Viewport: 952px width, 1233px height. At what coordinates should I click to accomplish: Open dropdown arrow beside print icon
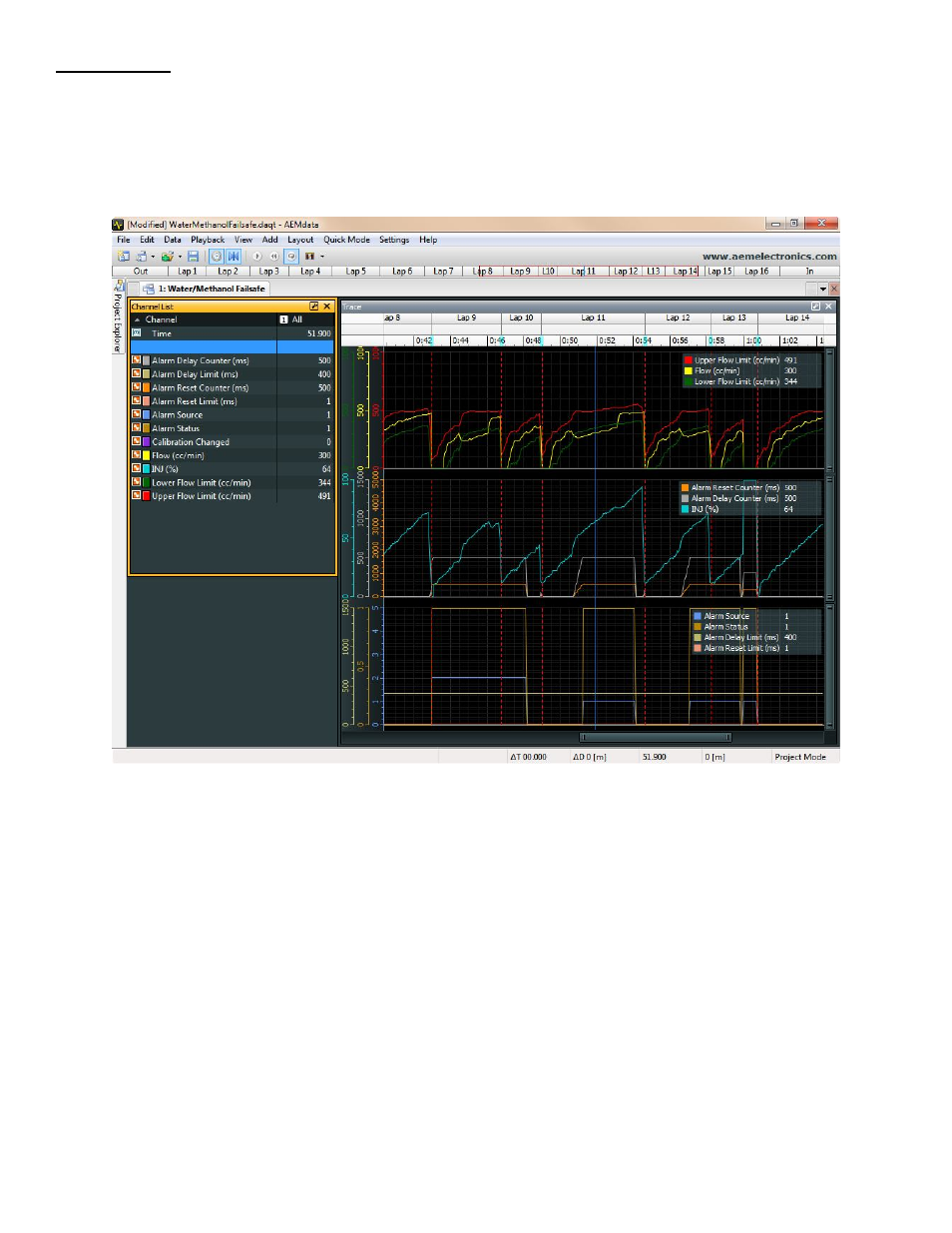click(x=153, y=257)
